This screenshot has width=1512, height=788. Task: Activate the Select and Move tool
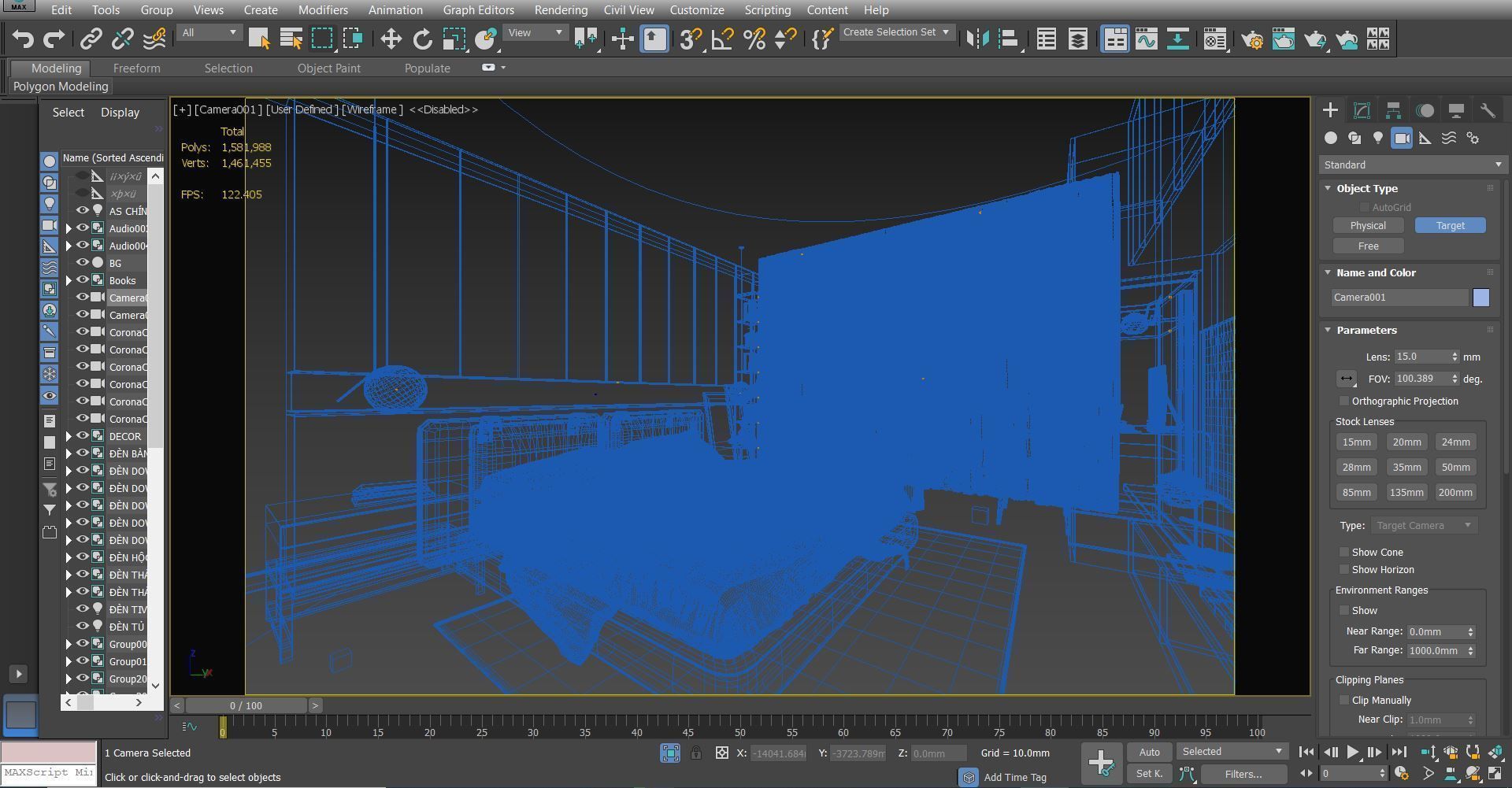tap(391, 39)
